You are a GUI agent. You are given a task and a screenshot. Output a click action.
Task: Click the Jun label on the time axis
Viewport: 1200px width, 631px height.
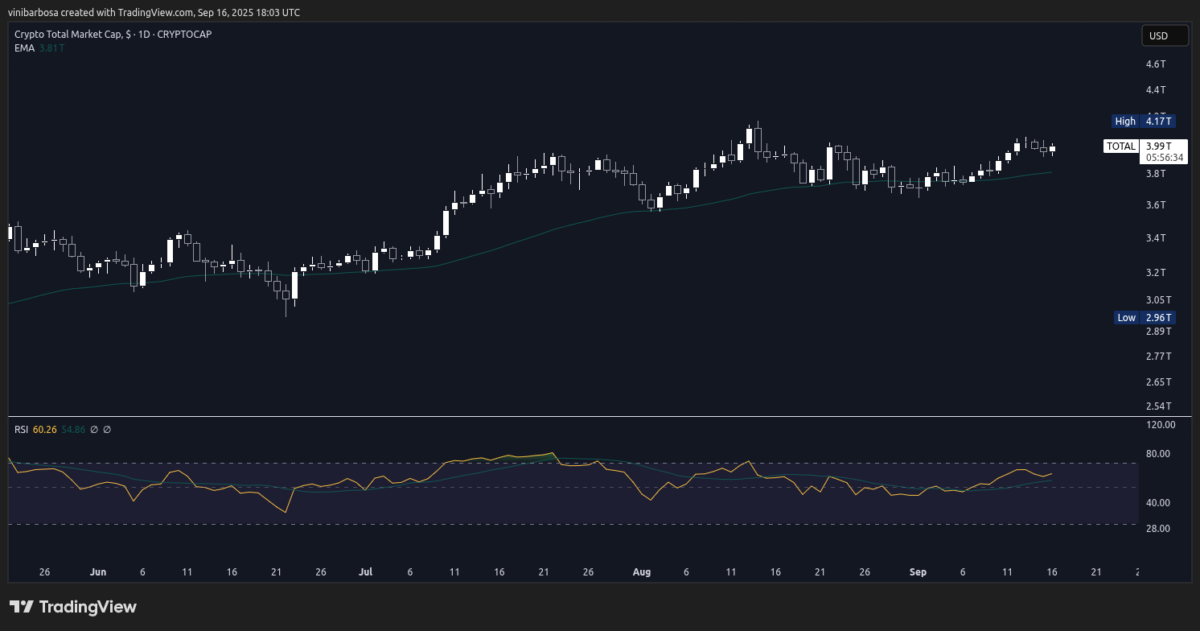98,573
